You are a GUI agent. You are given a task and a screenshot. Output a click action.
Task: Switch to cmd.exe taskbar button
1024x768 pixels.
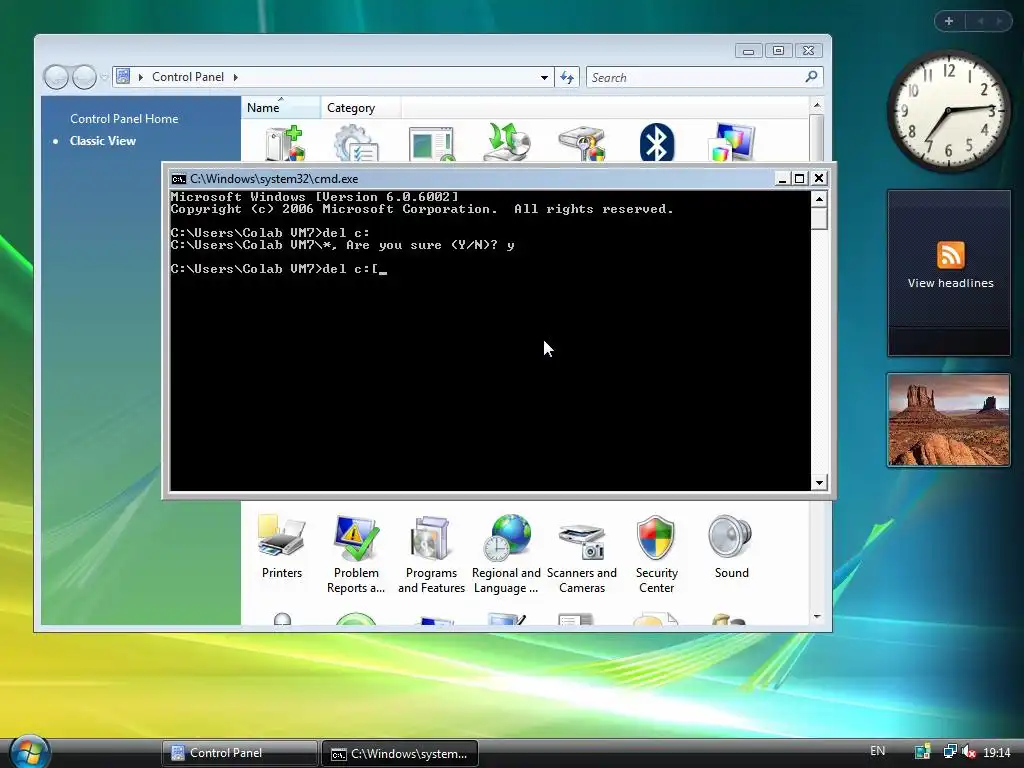pos(400,753)
